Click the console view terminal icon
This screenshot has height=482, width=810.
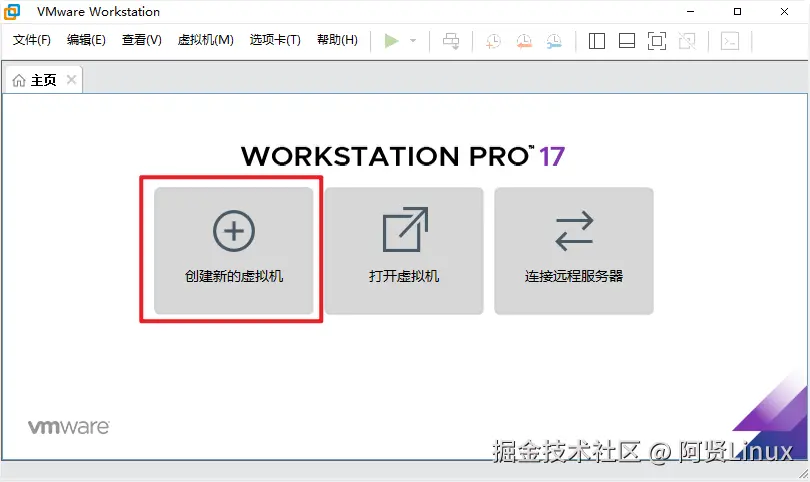pyautogui.click(x=730, y=41)
